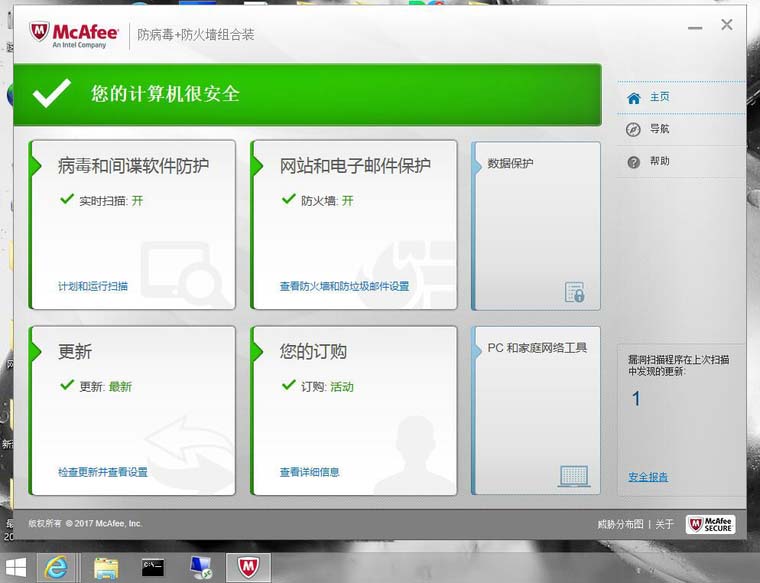
Task: Click the 网站和电子邮件保护 heading
Action: (355, 166)
